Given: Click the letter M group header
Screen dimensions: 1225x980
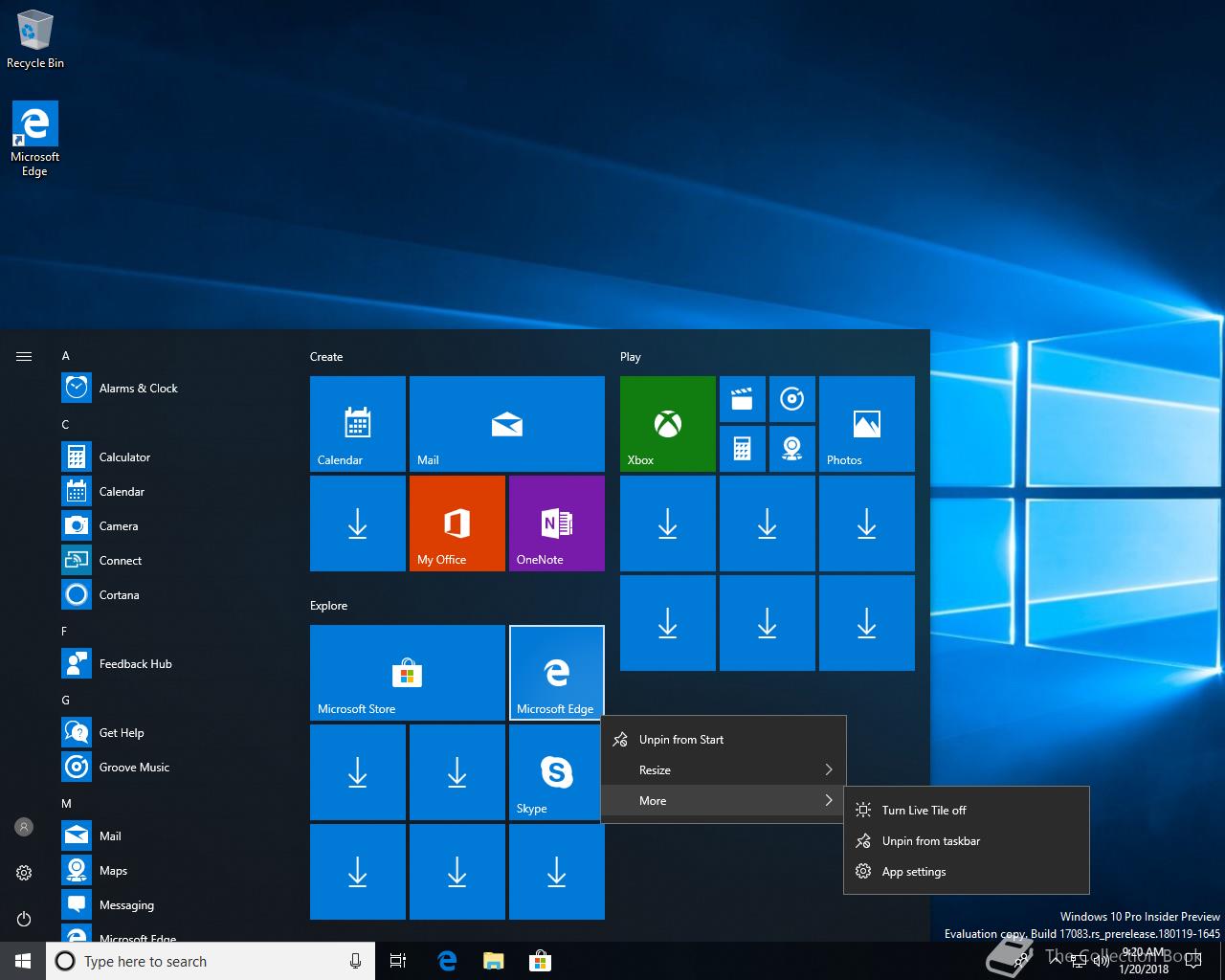Looking at the screenshot, I should [67, 804].
